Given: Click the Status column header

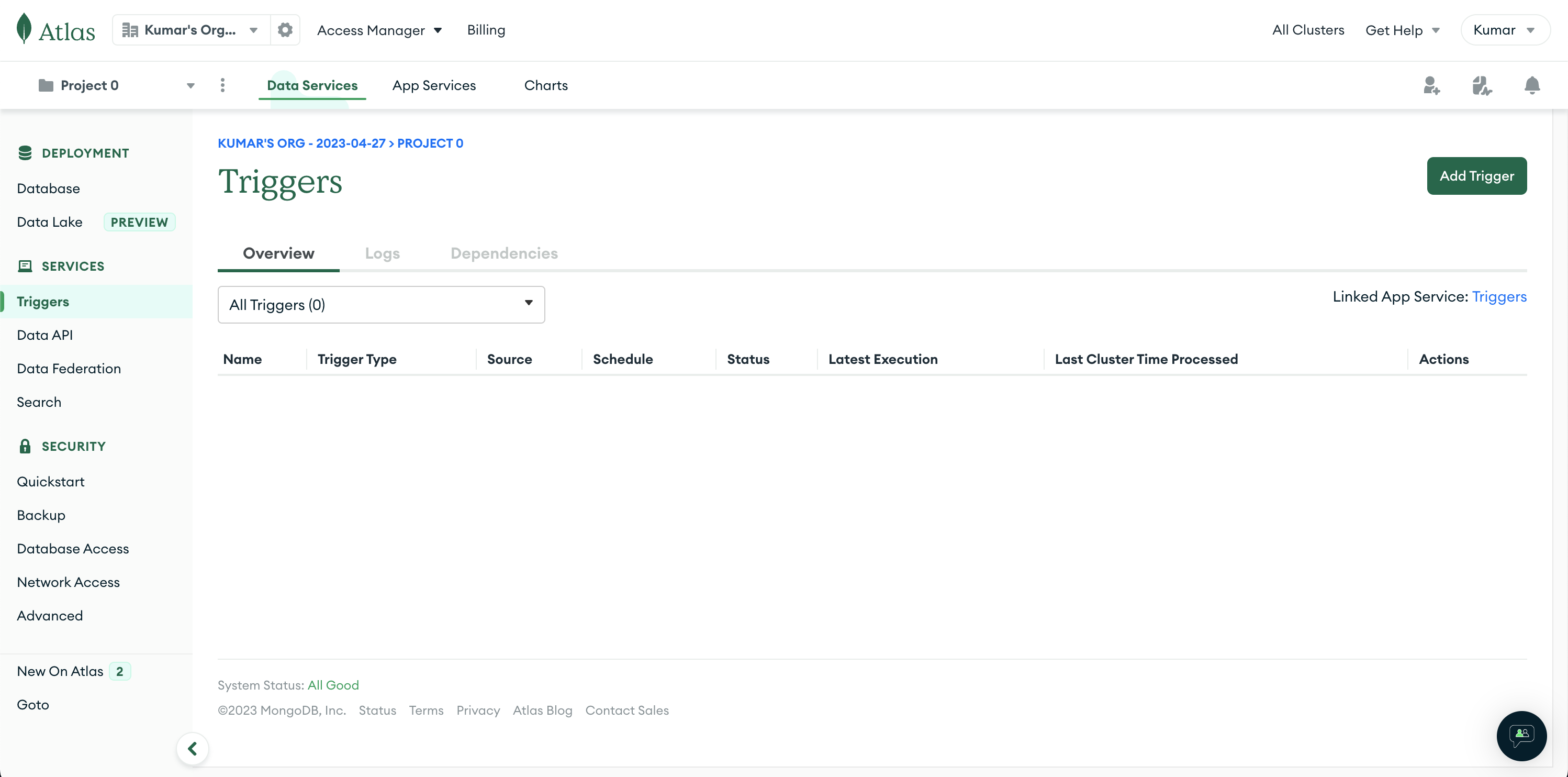Looking at the screenshot, I should (x=748, y=359).
